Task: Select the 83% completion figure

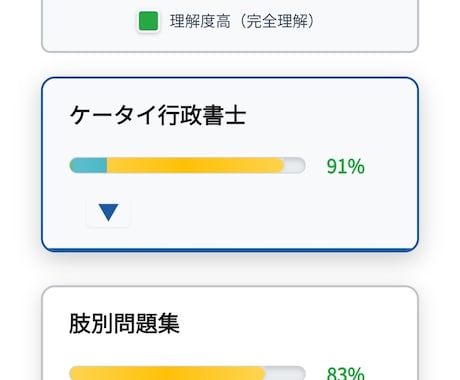Action: (x=346, y=373)
